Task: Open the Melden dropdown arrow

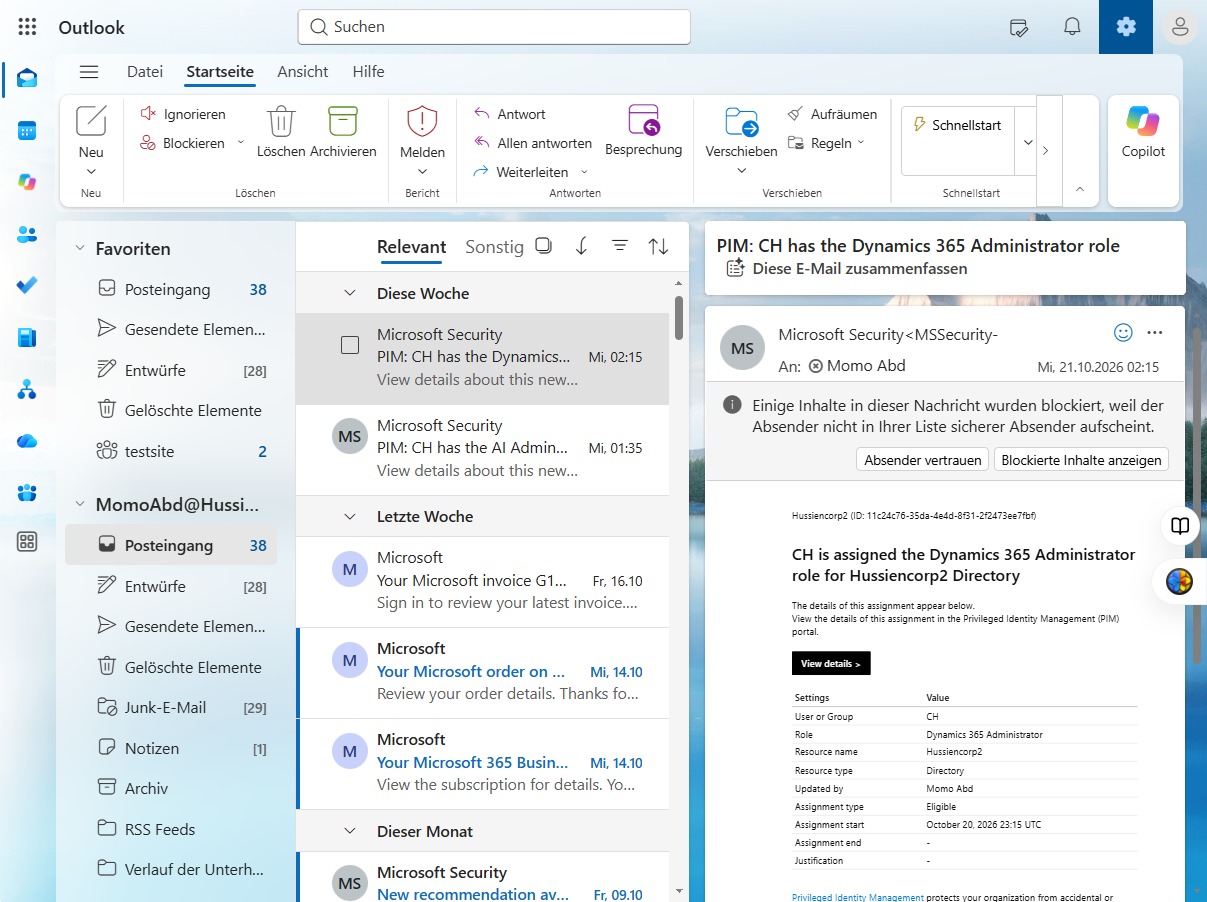Action: (422, 173)
